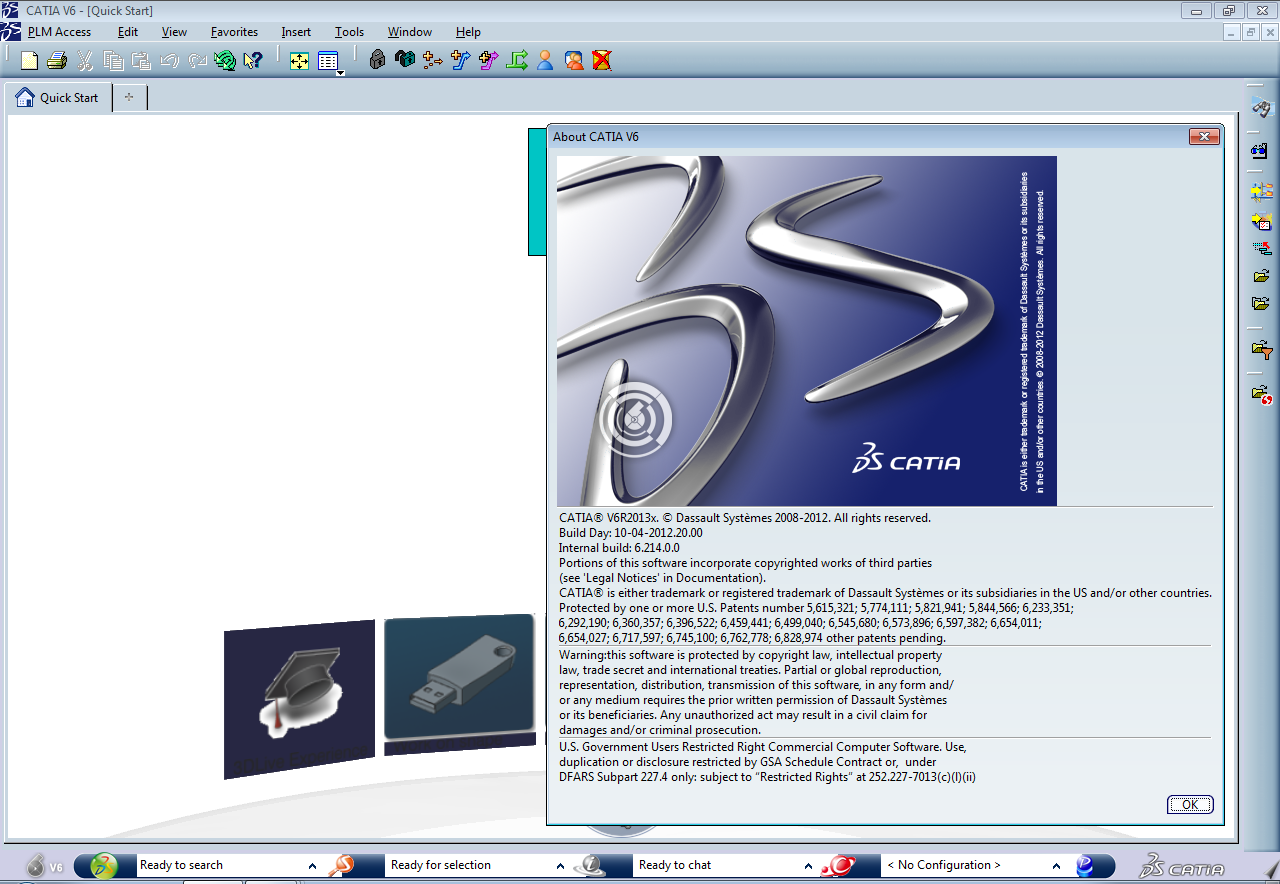This screenshot has height=884, width=1280.
Task: Click the single open-folder icon in right toolbar
Action: (1261, 276)
